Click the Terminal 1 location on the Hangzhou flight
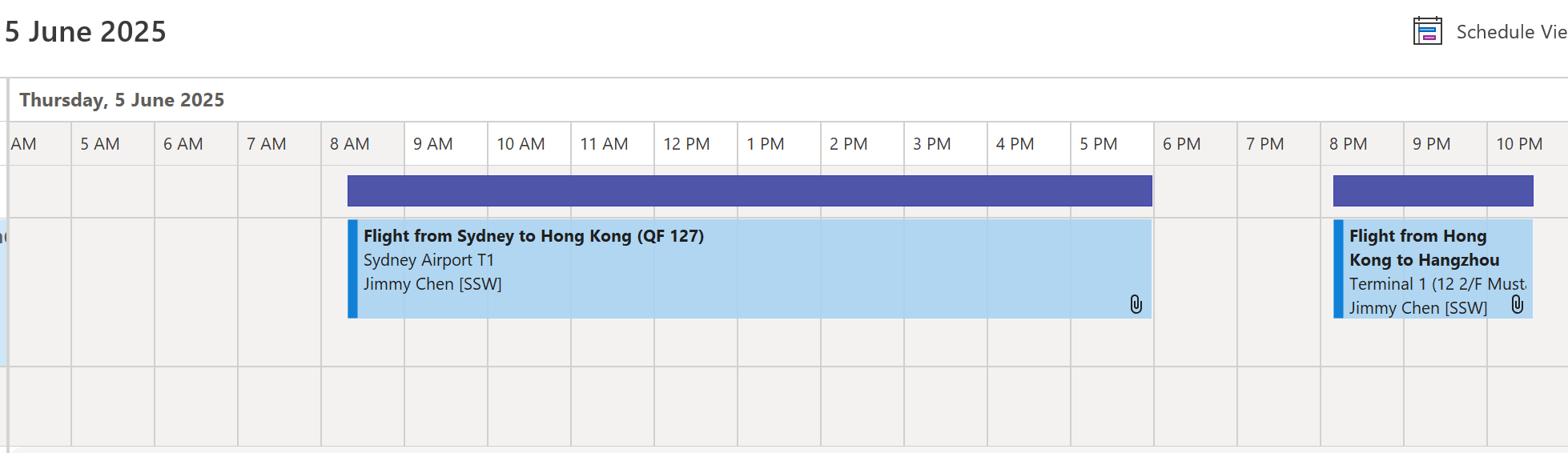The height and width of the screenshot is (453, 1568). 1437,284
